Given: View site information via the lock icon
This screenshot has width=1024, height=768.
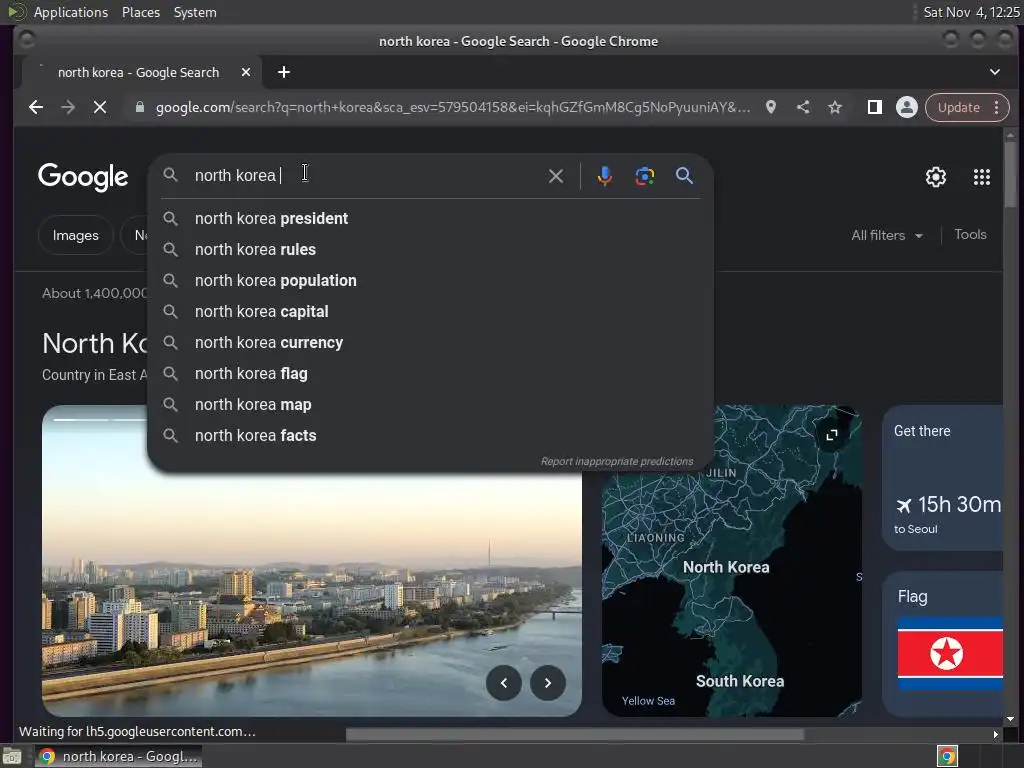Looking at the screenshot, I should pyautogui.click(x=139, y=107).
